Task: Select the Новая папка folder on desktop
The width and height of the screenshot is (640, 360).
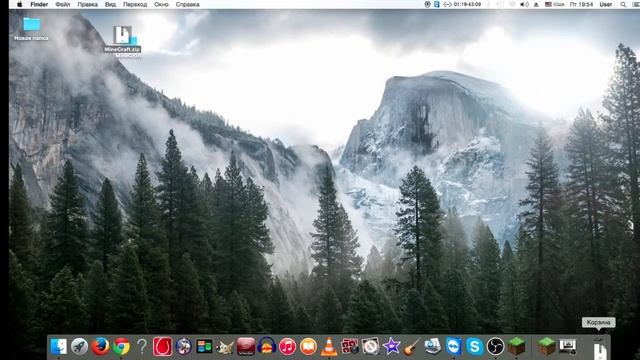Action: tap(31, 29)
